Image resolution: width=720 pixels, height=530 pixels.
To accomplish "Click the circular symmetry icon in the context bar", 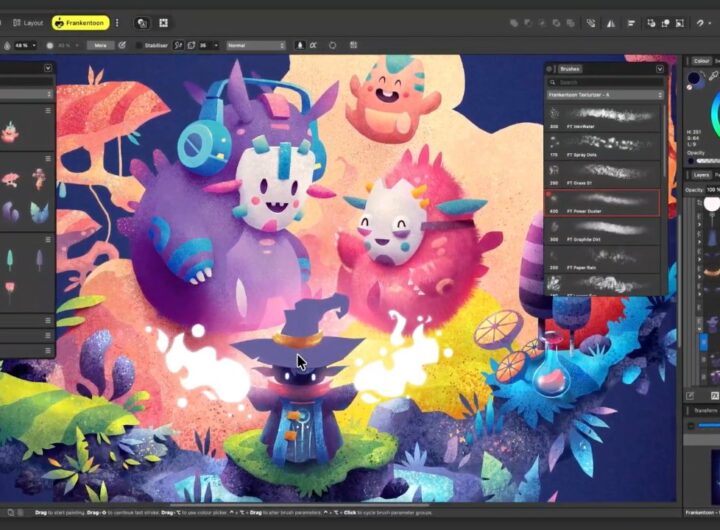I will pyautogui.click(x=332, y=45).
